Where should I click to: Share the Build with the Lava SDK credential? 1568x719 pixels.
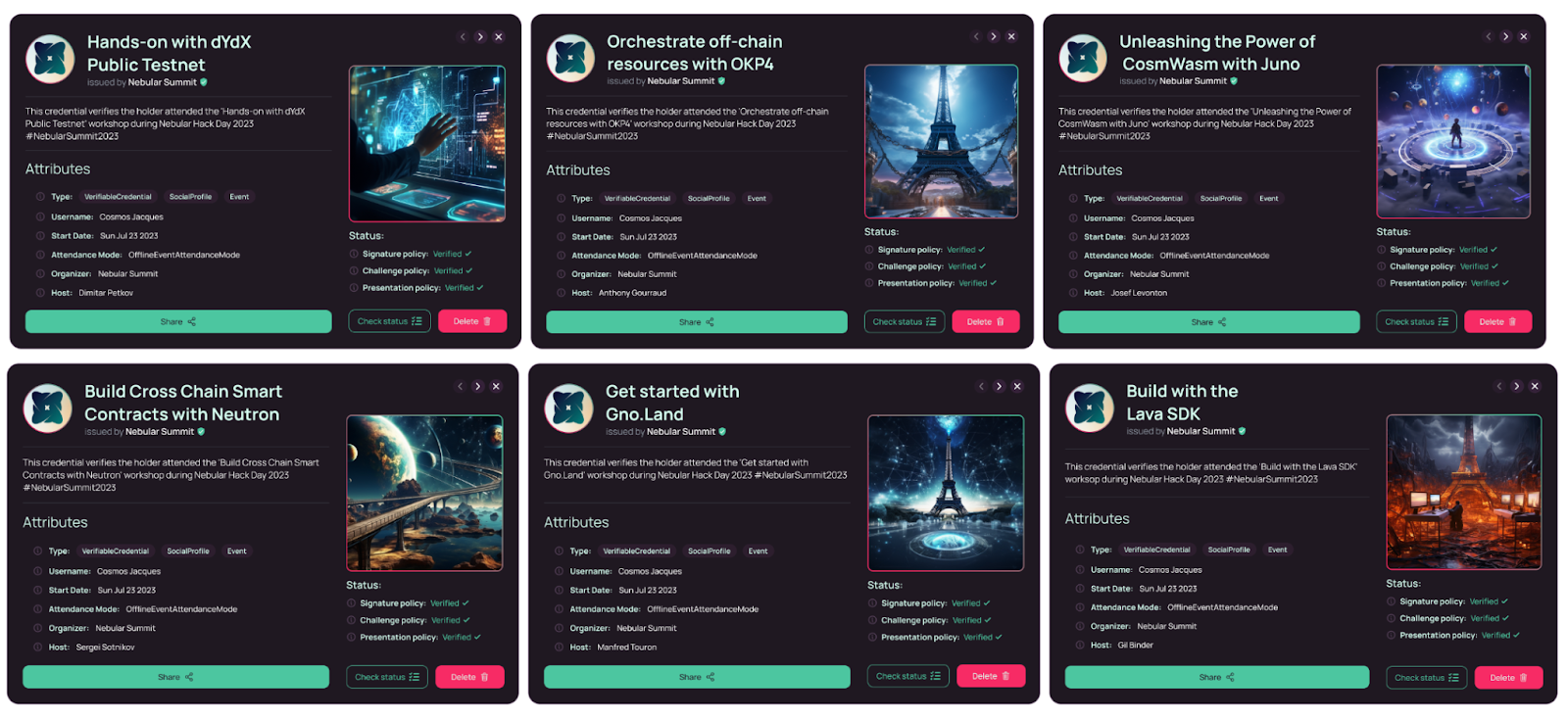tap(1216, 677)
